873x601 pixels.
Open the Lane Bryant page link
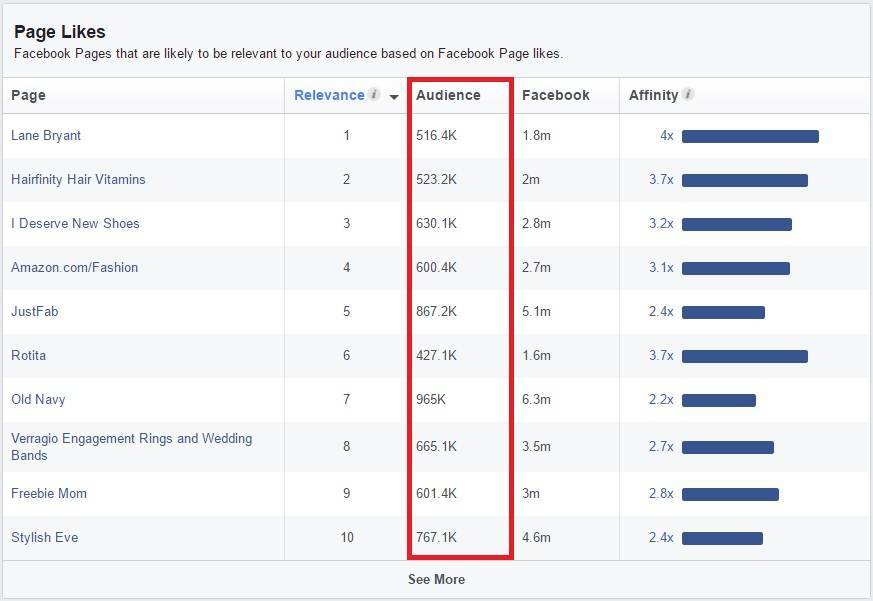(46, 135)
